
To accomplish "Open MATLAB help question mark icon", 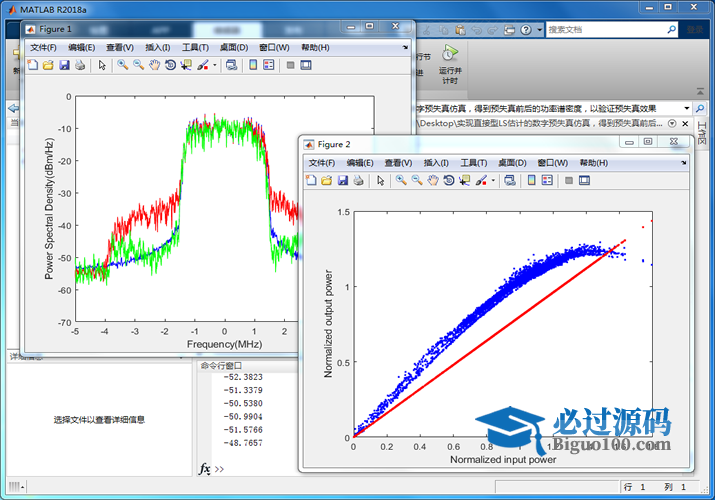I will coord(526,30).
